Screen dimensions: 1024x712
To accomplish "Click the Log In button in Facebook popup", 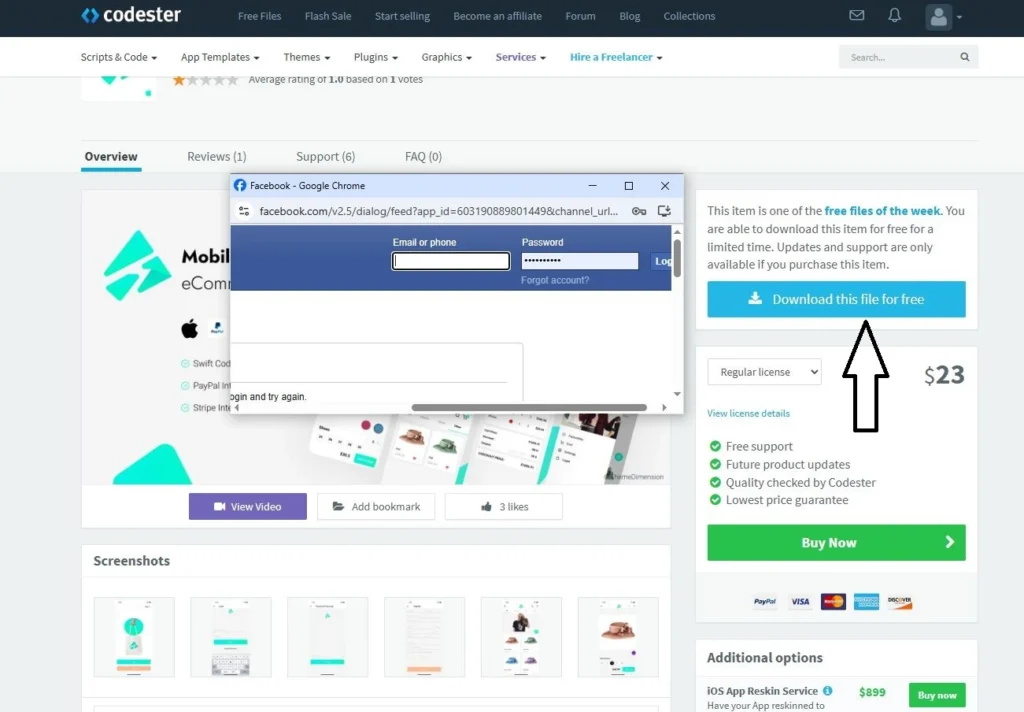I will point(661,261).
